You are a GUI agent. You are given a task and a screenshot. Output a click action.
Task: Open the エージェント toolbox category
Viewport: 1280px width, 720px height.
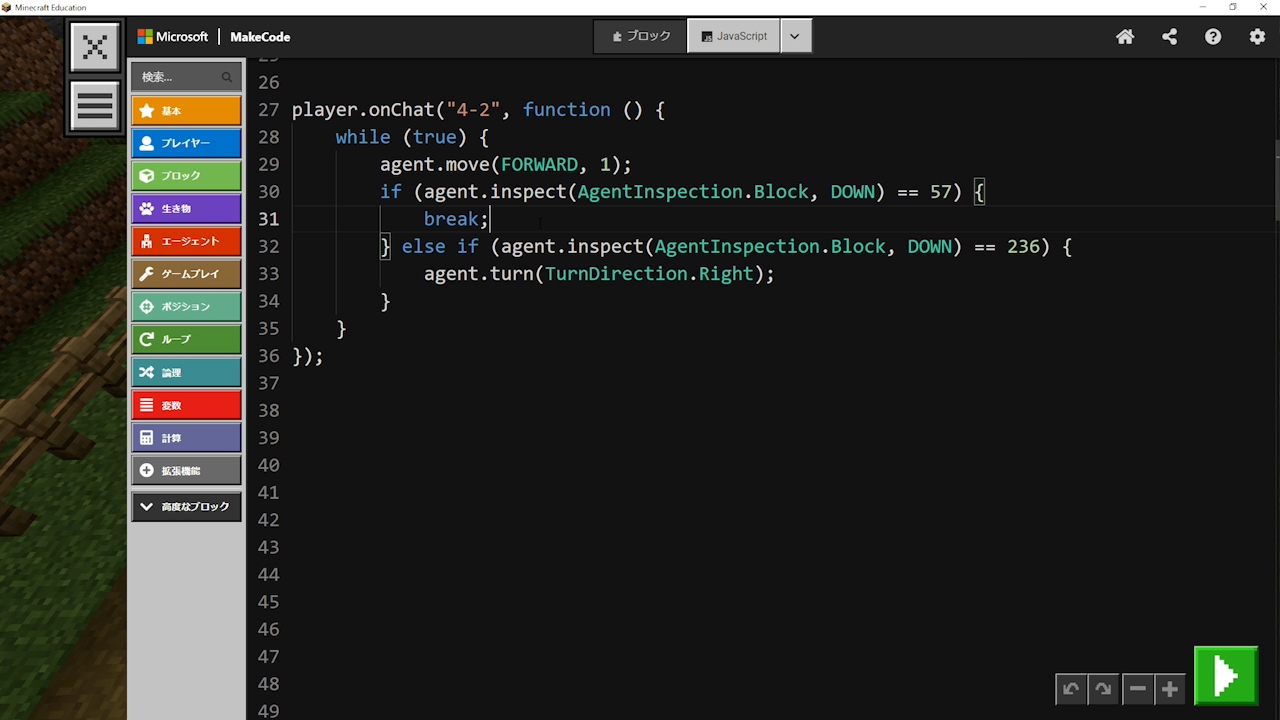coord(186,241)
